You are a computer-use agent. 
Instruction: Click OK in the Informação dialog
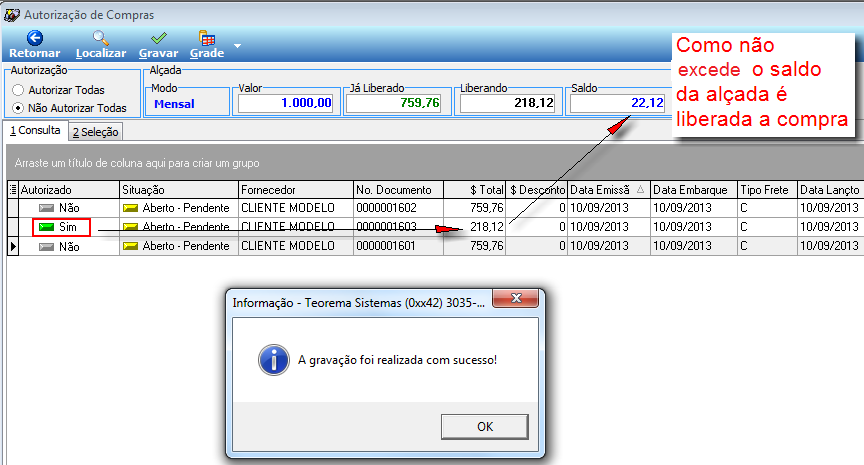[485, 427]
